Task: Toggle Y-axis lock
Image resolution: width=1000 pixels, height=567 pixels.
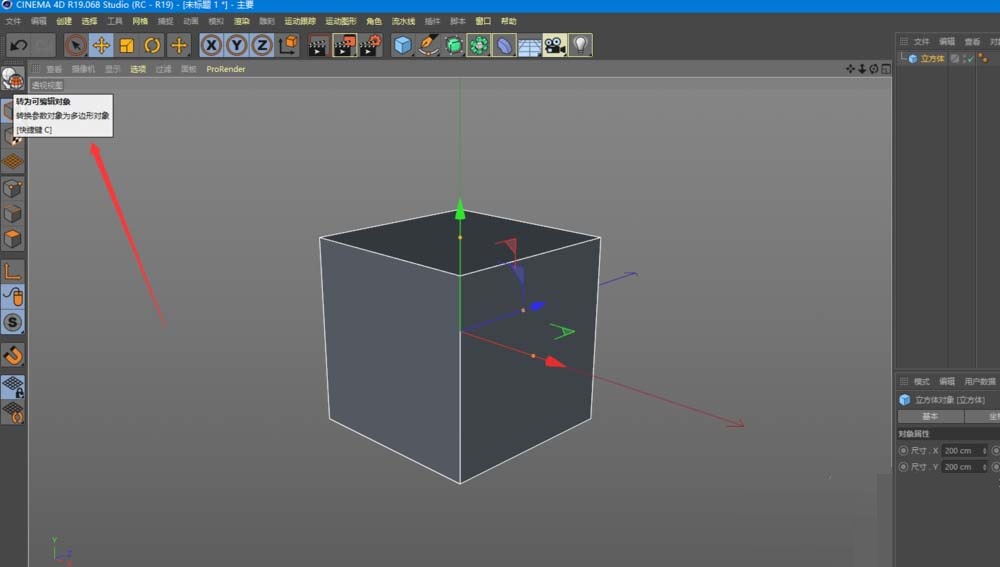Action: [x=236, y=45]
